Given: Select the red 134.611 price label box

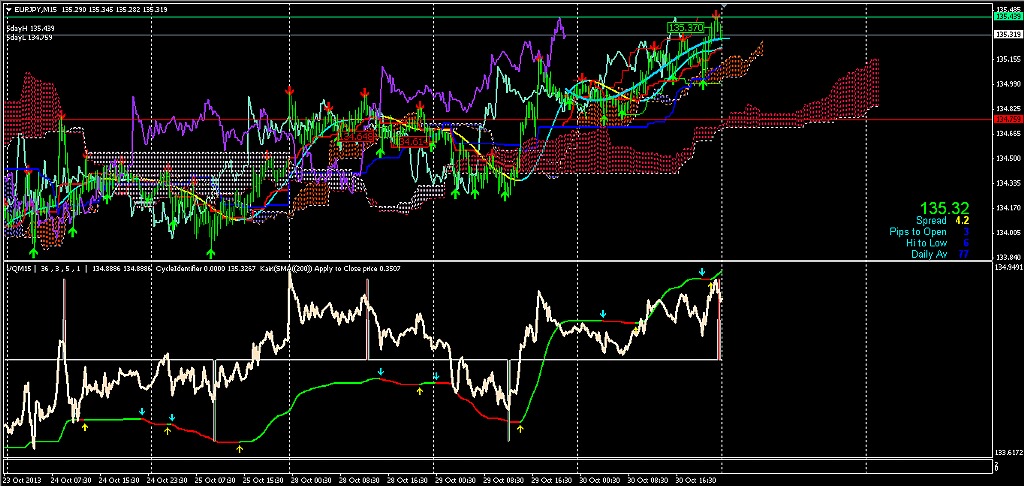Looking at the screenshot, I should click(x=411, y=141).
